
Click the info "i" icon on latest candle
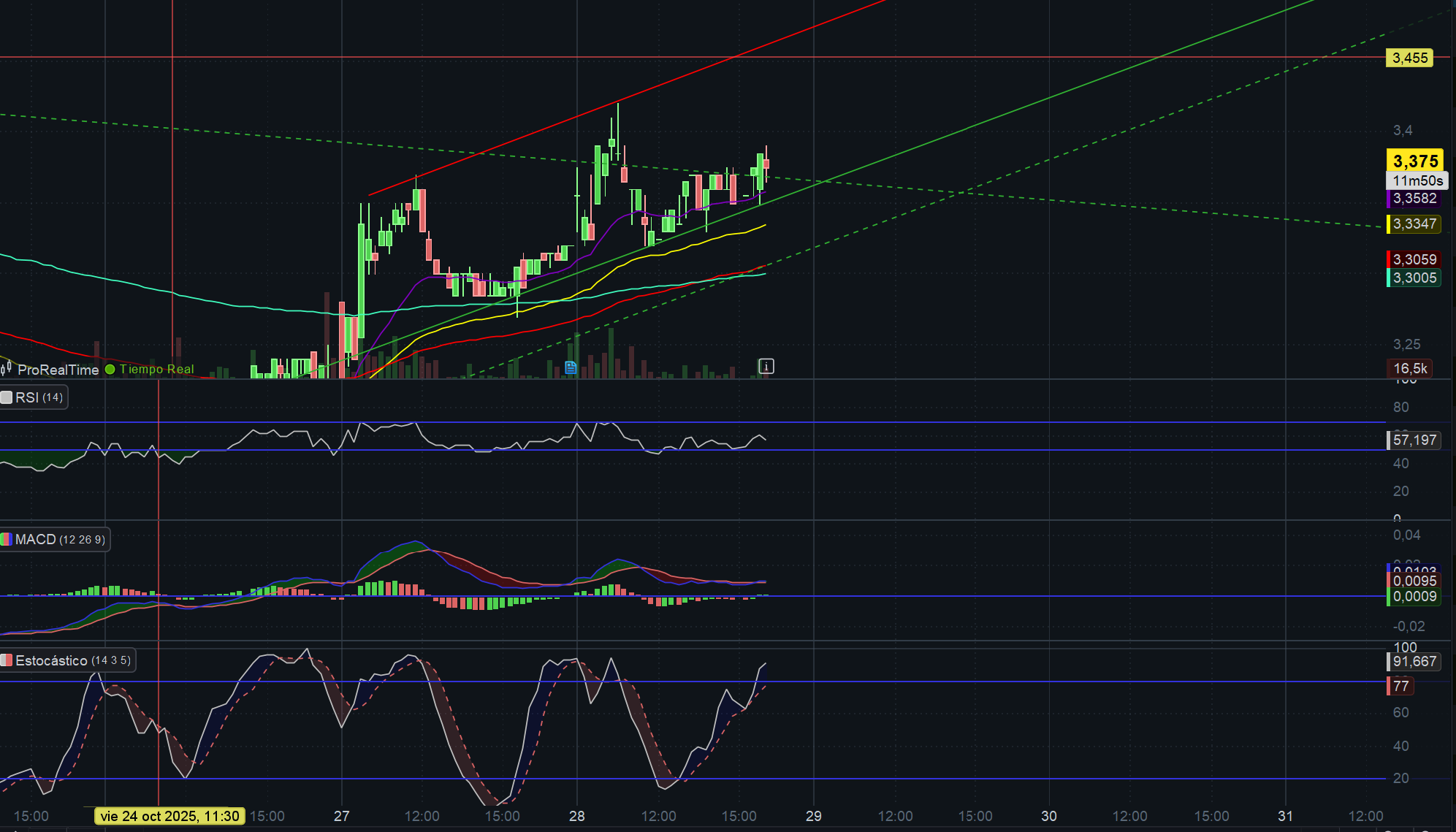[x=766, y=366]
